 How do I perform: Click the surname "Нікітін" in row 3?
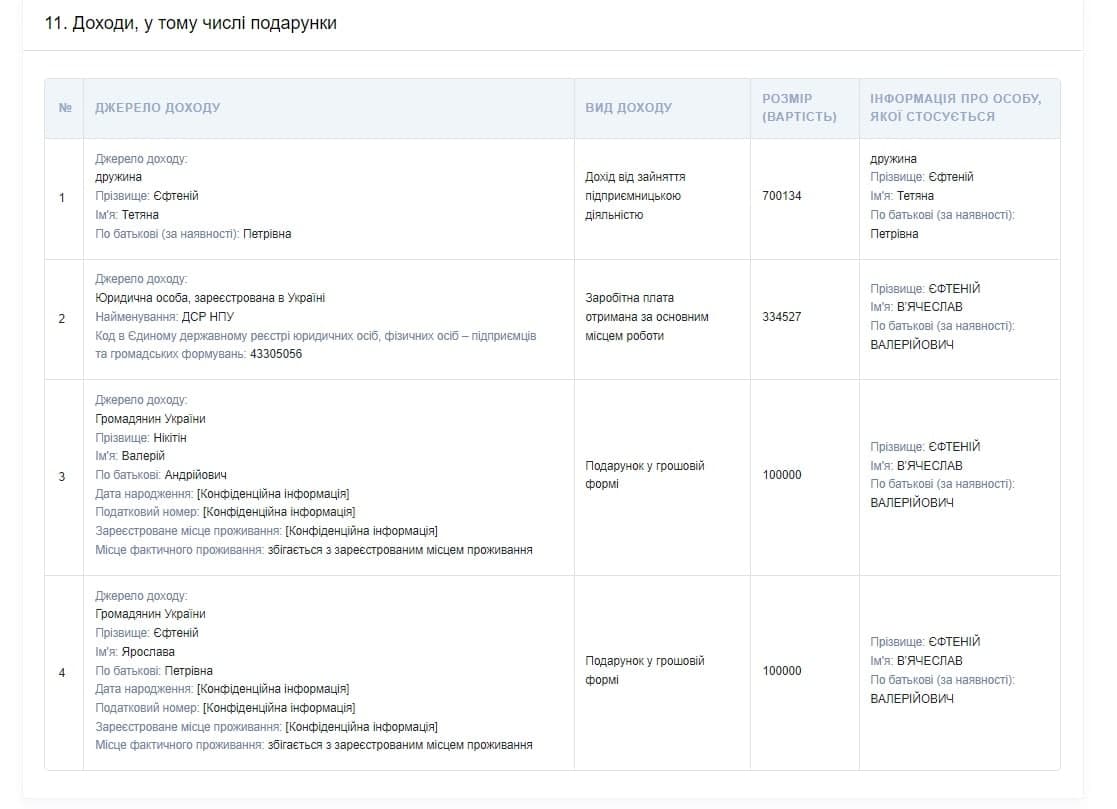click(170, 438)
